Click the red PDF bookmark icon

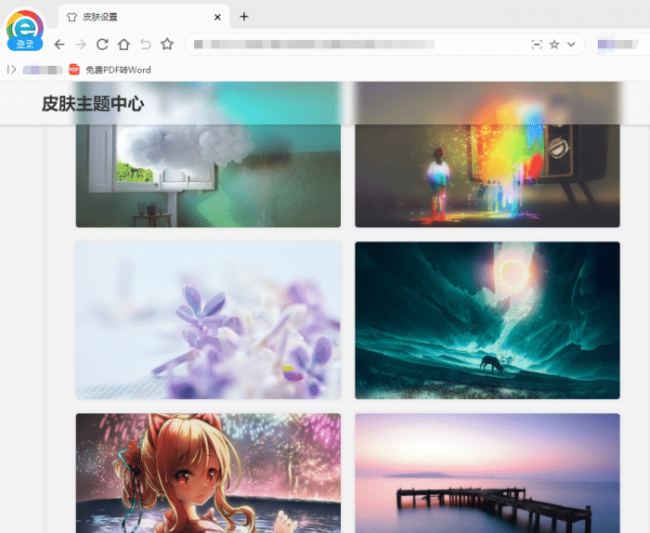click(x=74, y=70)
